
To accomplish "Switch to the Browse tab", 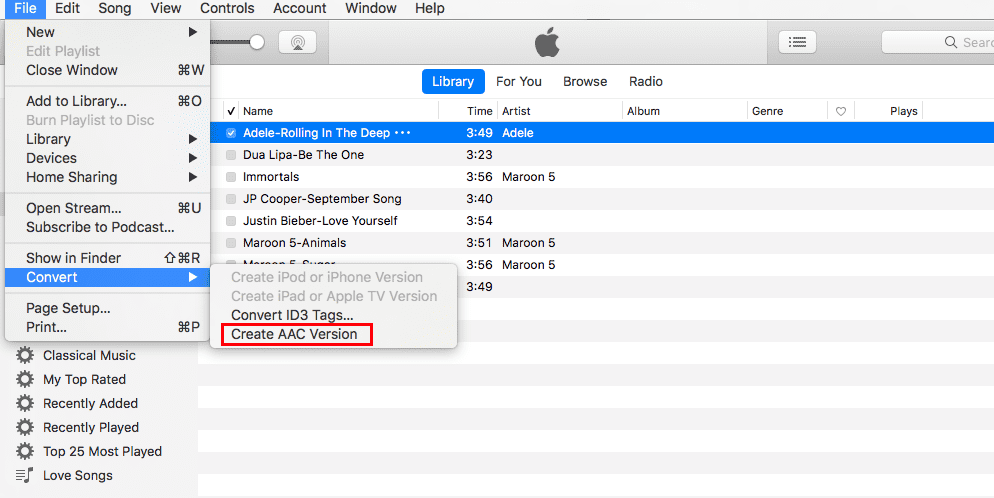I will point(585,82).
